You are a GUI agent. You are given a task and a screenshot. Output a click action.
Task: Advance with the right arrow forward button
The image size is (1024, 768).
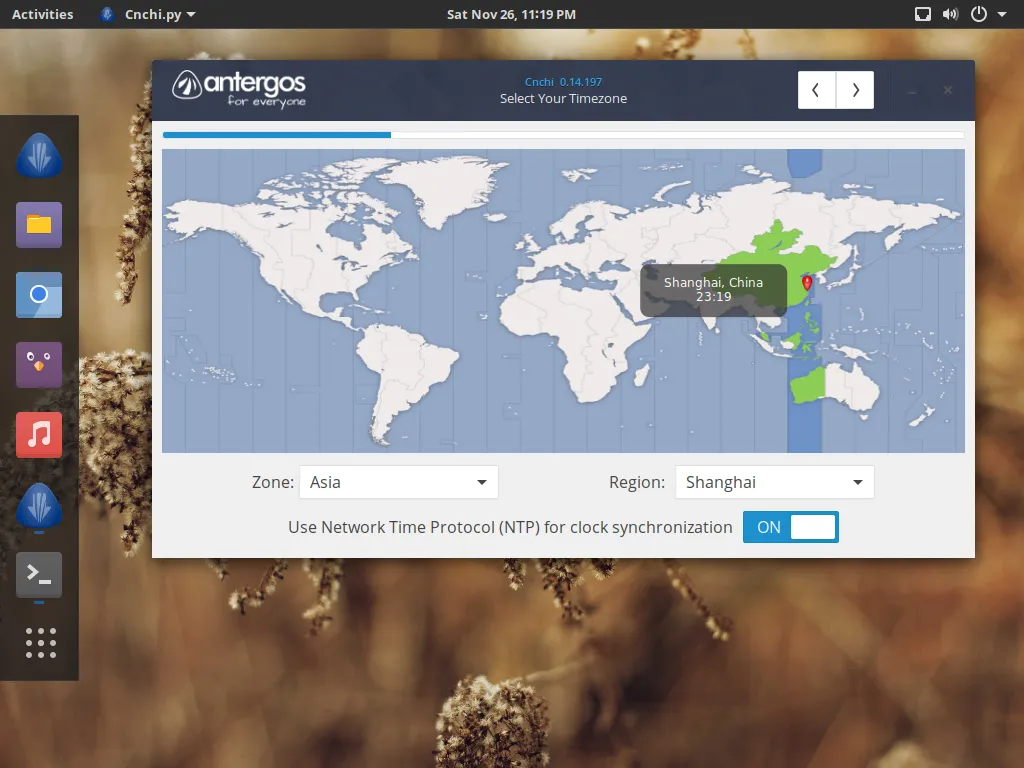click(x=855, y=90)
